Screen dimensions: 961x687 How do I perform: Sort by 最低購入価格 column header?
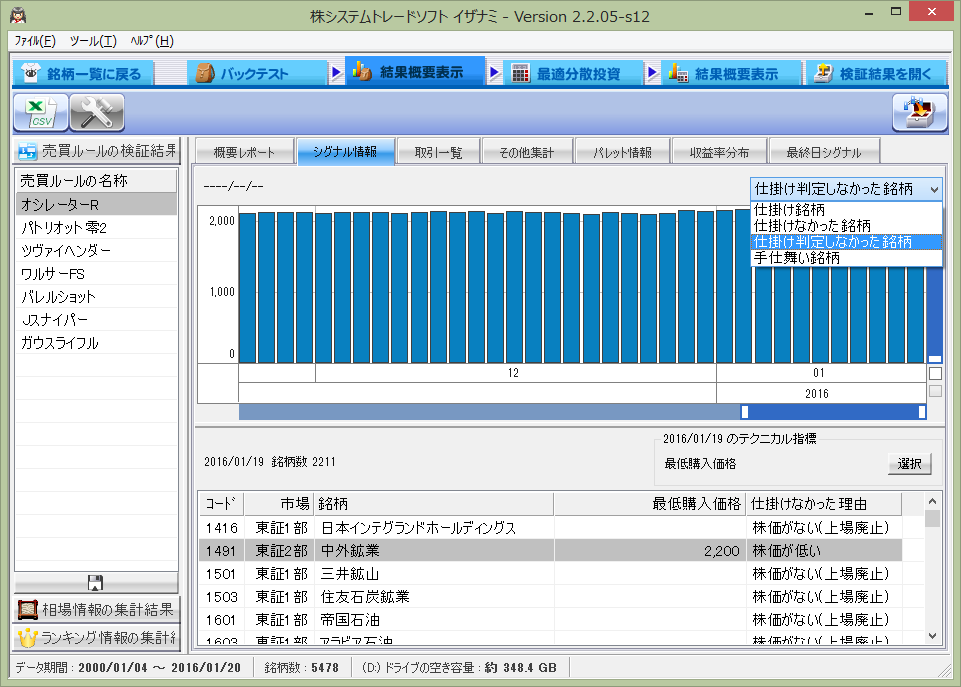[650, 504]
